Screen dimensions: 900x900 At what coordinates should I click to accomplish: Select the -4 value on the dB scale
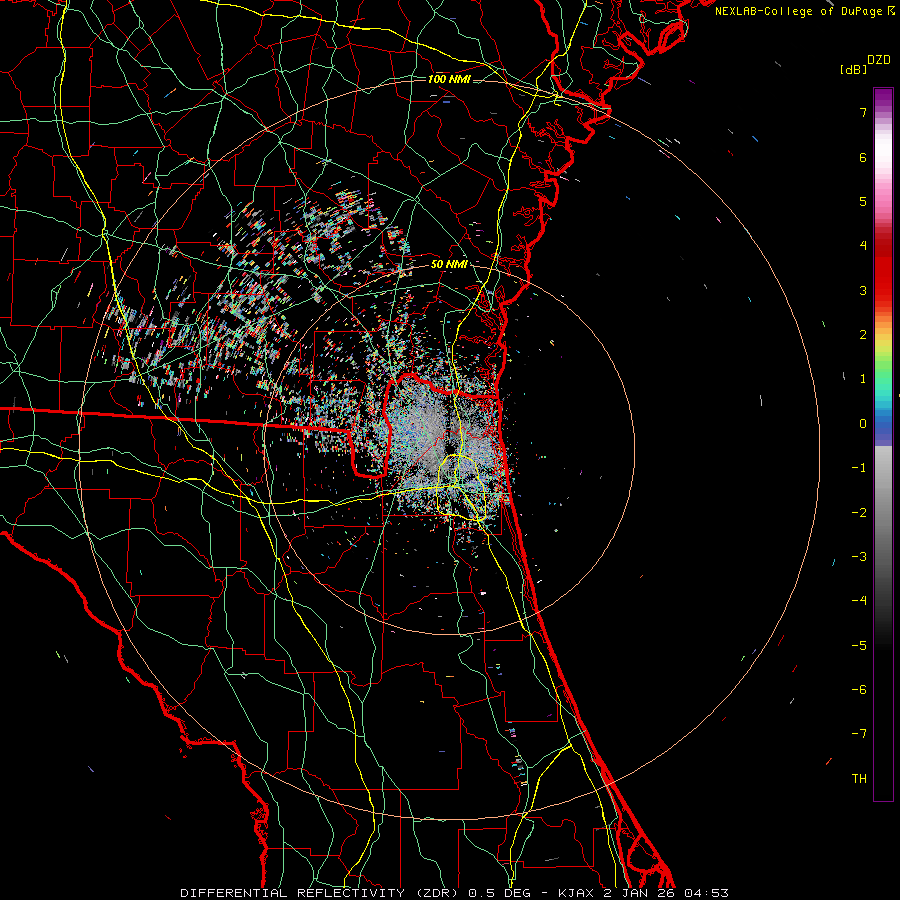click(x=859, y=601)
